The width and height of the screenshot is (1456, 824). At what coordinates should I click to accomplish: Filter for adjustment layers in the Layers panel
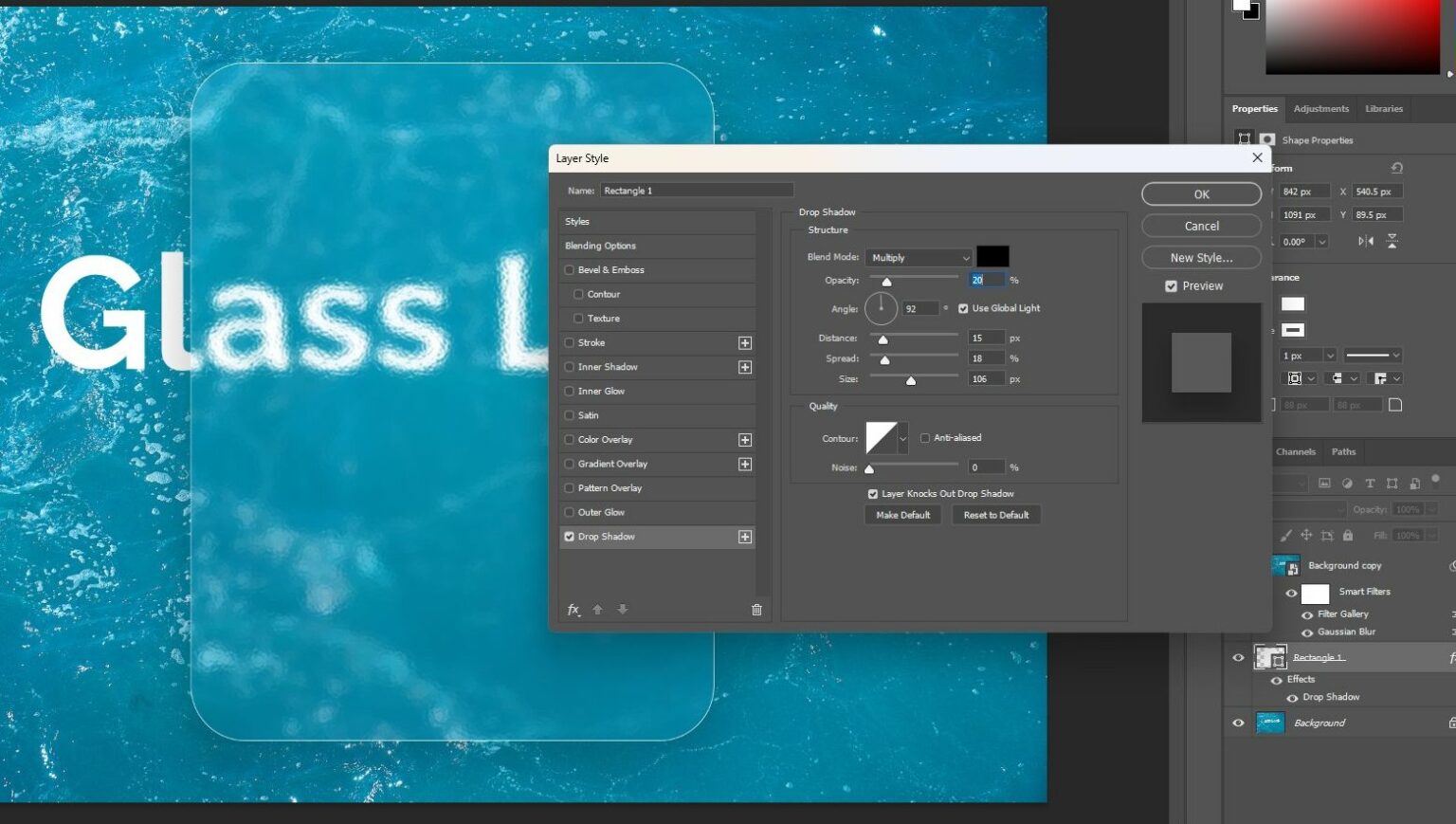tap(1347, 484)
